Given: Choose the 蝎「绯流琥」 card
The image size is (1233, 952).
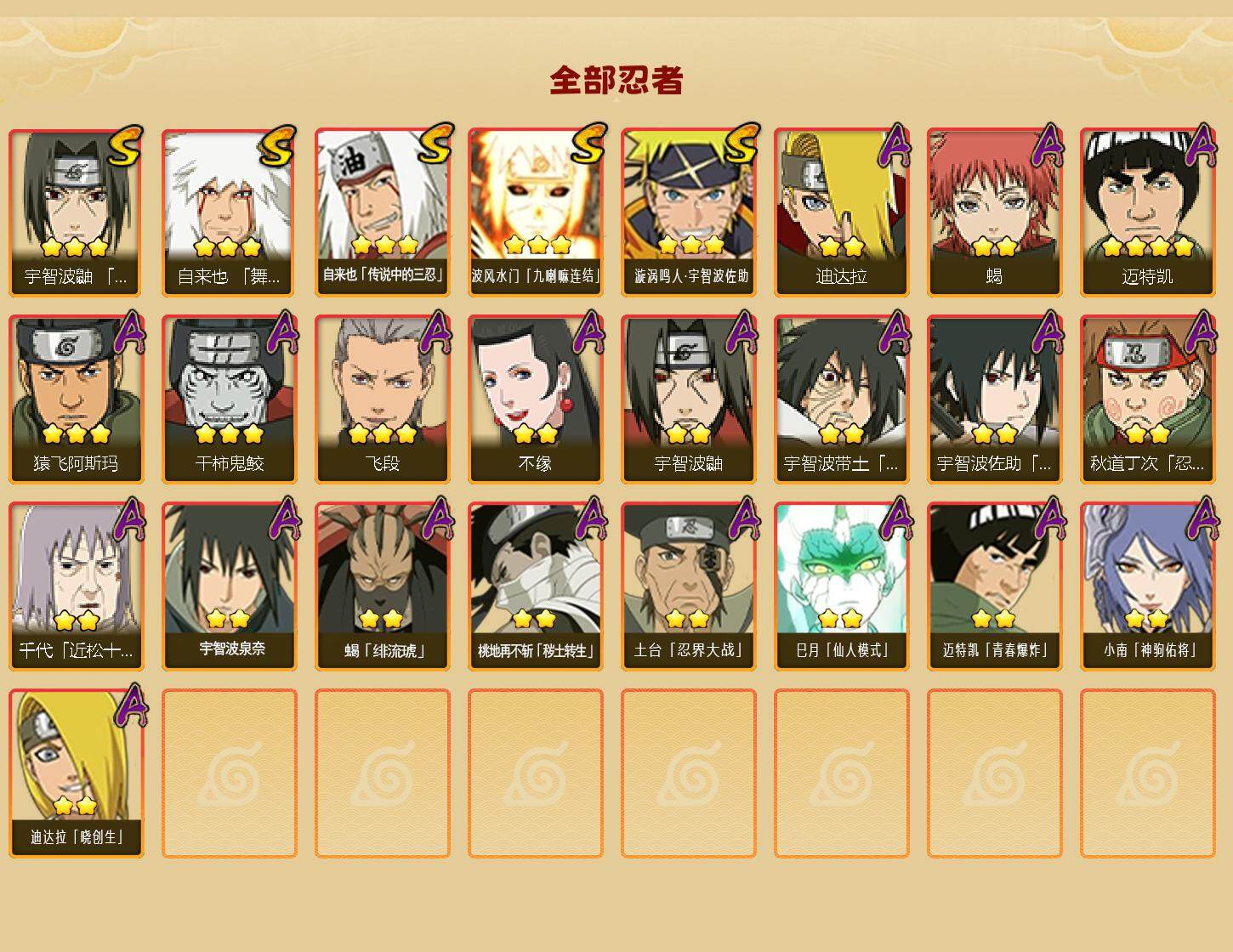Looking at the screenshot, I should coord(383,586).
